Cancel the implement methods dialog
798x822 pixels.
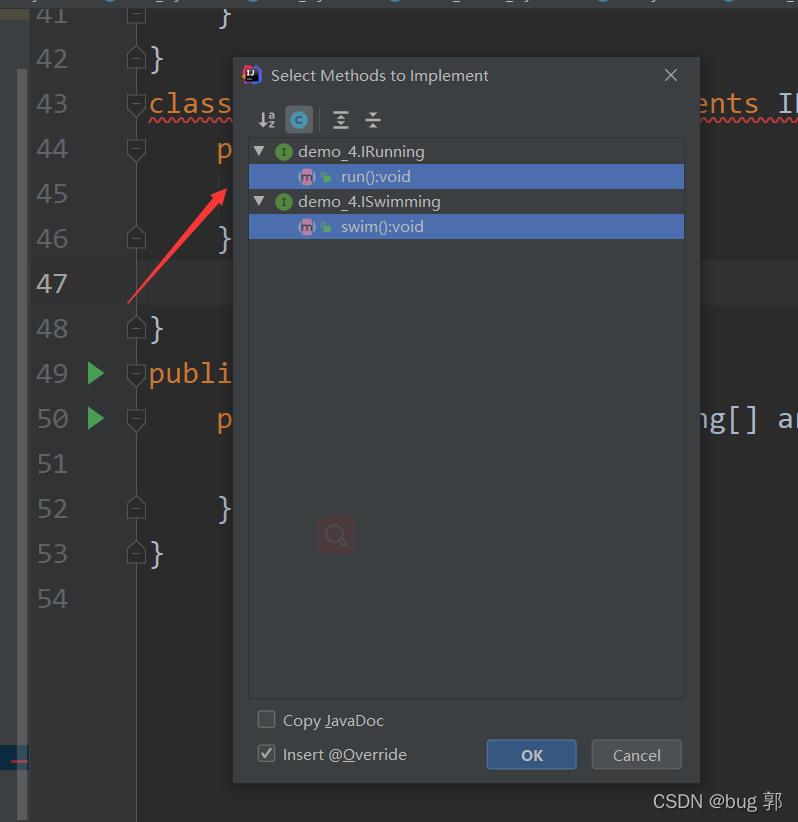coord(637,755)
